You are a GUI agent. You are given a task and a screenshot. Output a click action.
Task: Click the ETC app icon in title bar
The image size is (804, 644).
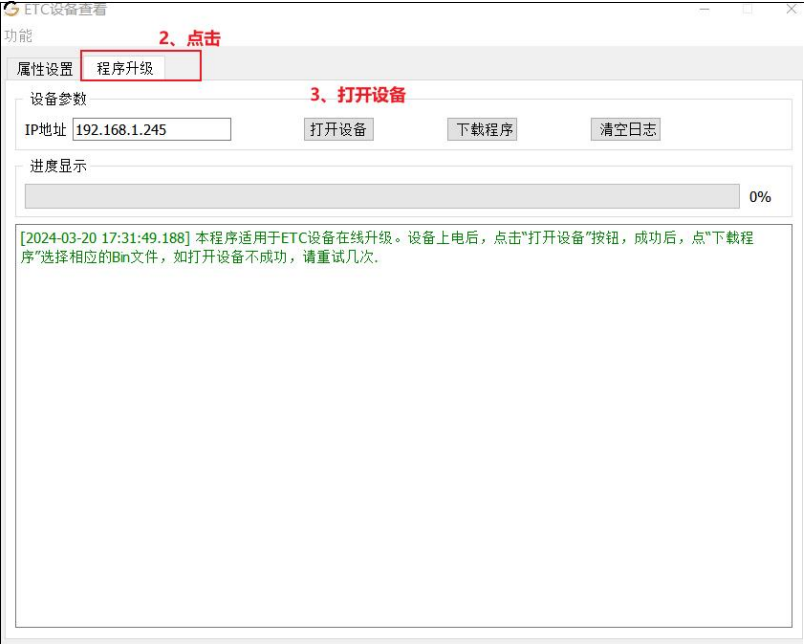11,9
